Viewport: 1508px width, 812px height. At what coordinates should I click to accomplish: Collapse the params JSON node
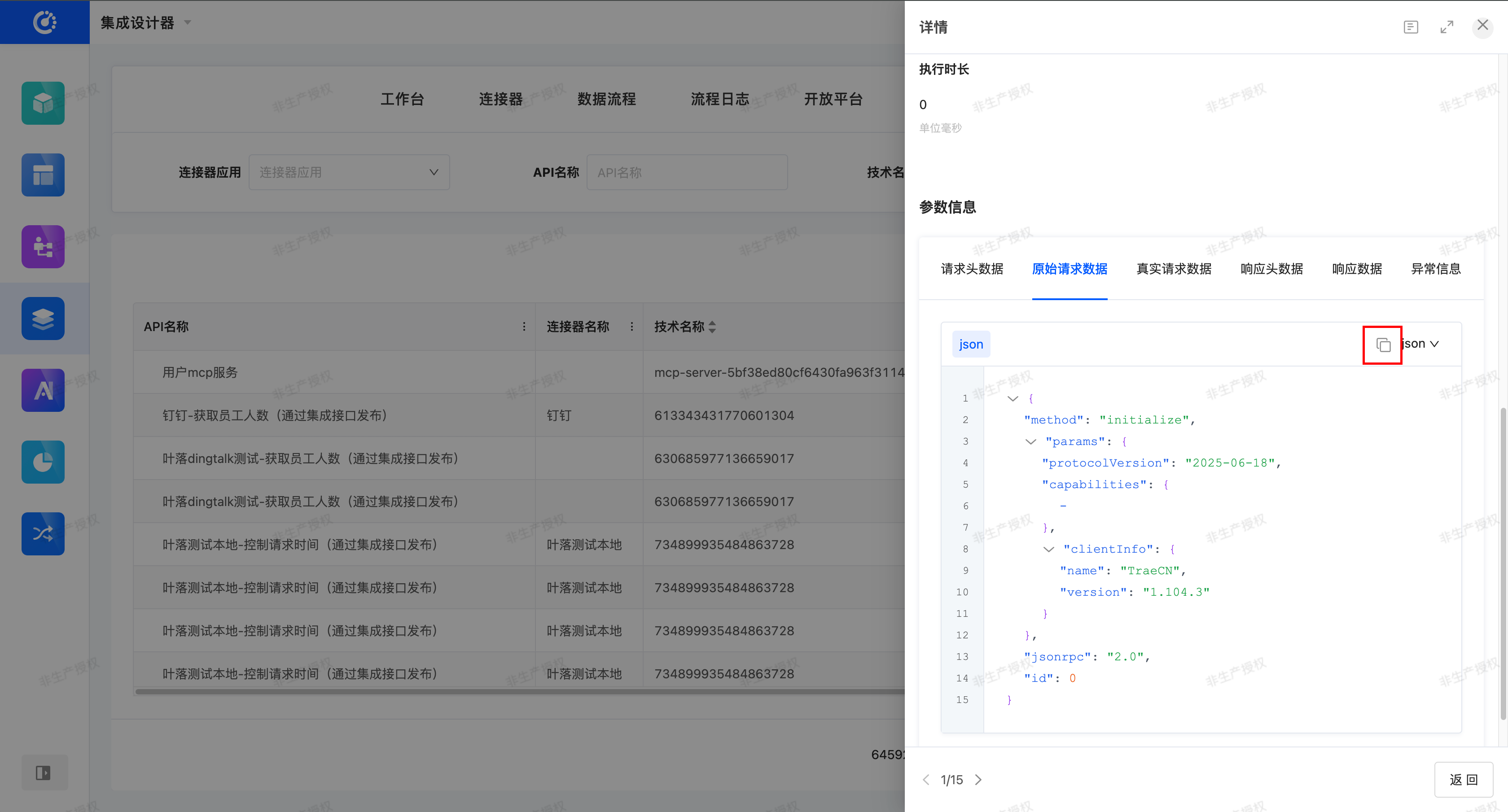1031,442
